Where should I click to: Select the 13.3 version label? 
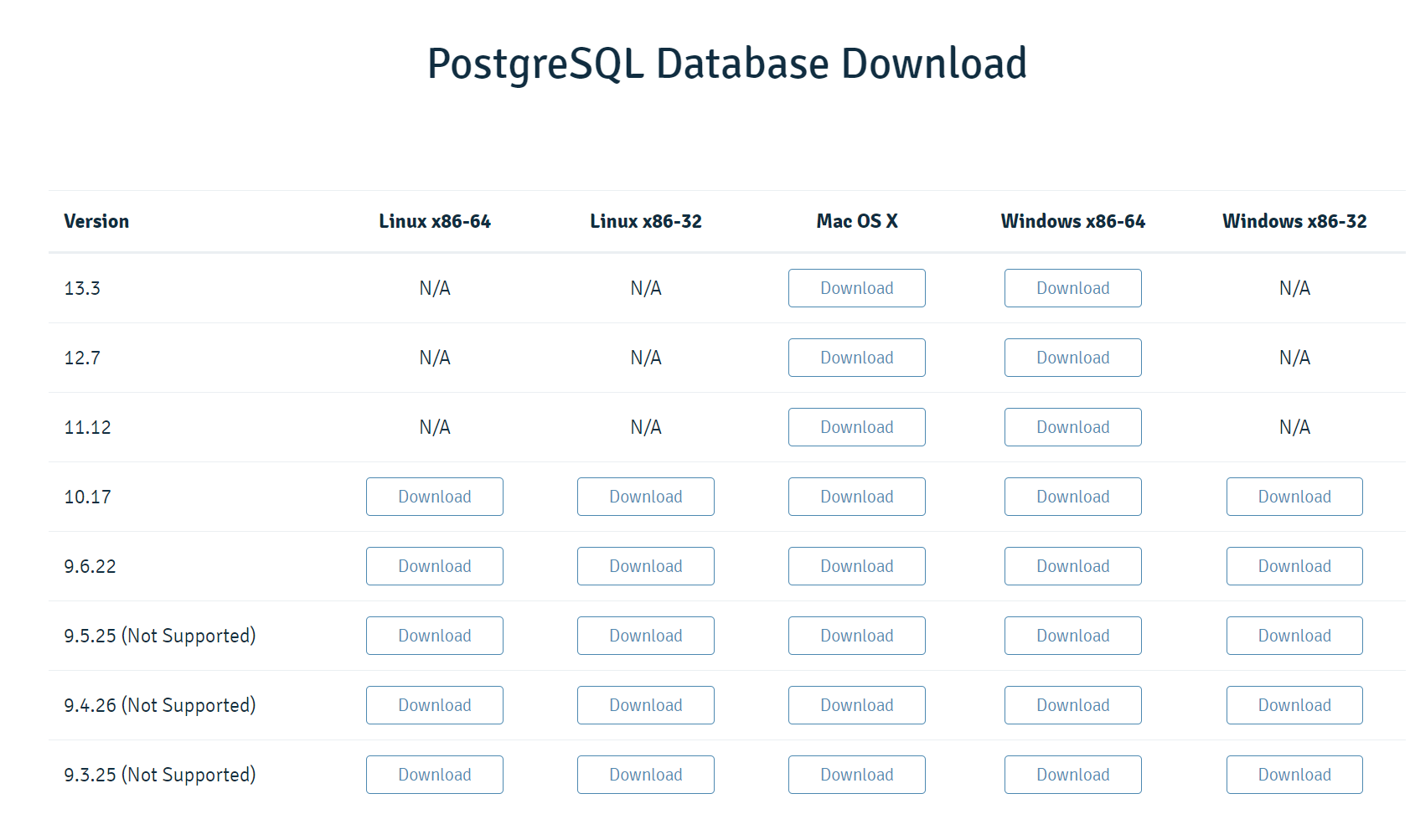[x=82, y=288]
